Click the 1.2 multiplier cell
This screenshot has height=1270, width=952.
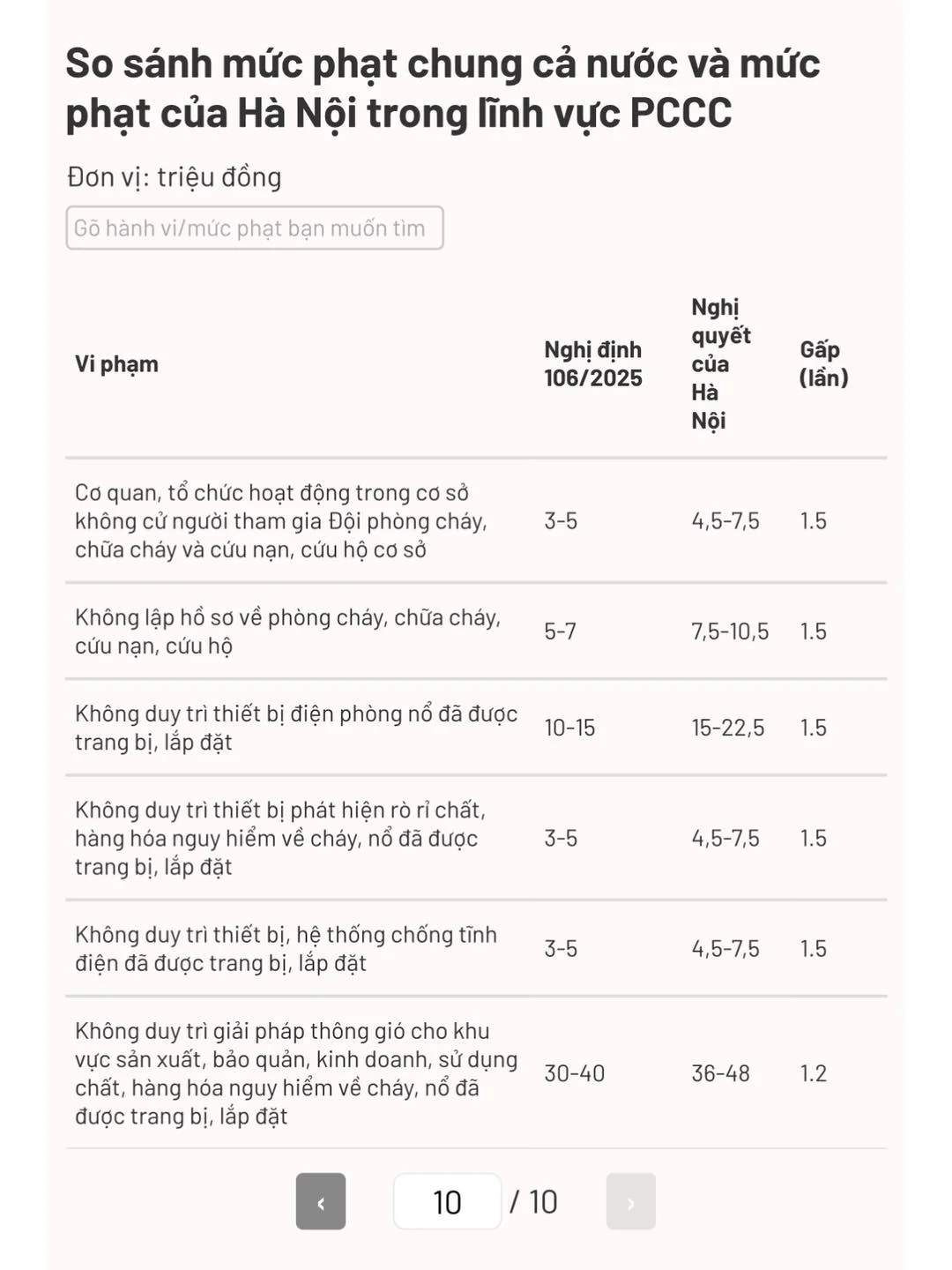[x=813, y=1073]
